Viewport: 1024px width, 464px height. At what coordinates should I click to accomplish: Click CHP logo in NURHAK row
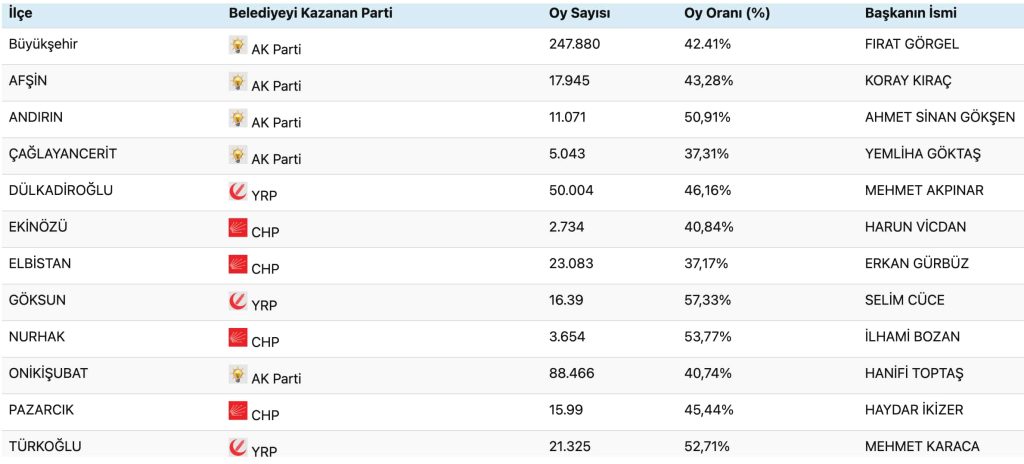238,338
